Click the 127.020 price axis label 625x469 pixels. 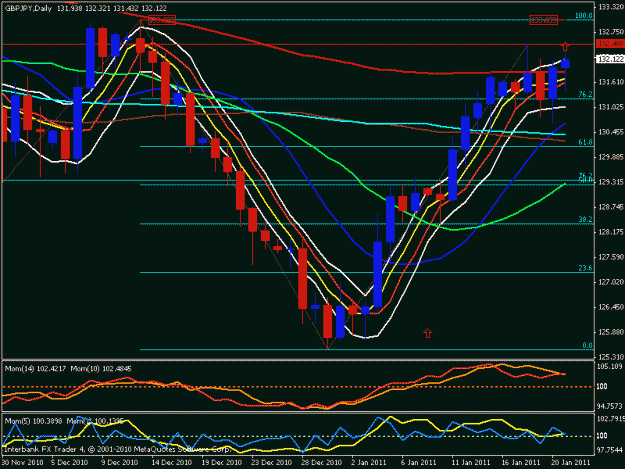pos(611,282)
